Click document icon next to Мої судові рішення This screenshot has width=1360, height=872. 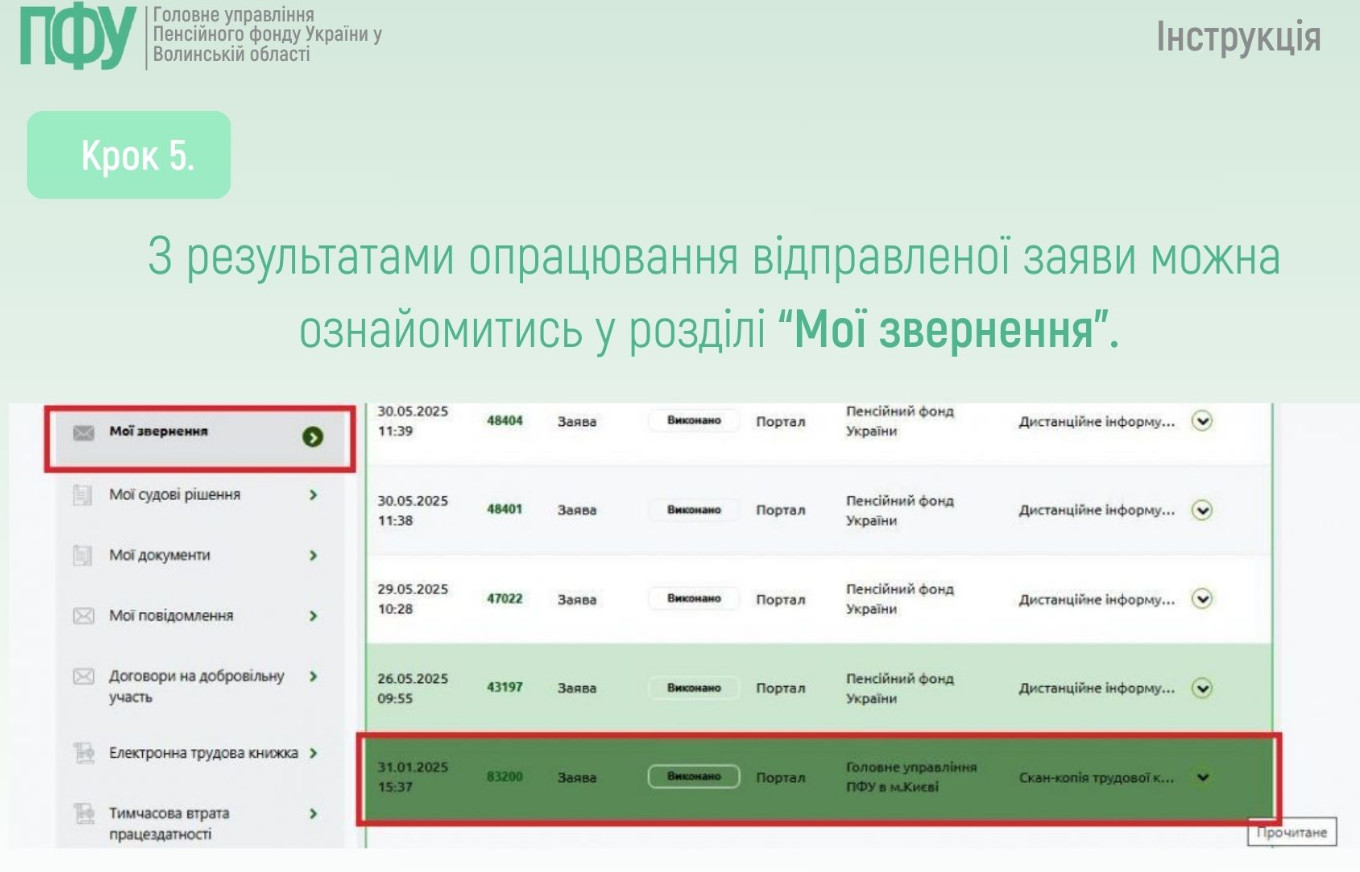point(84,495)
